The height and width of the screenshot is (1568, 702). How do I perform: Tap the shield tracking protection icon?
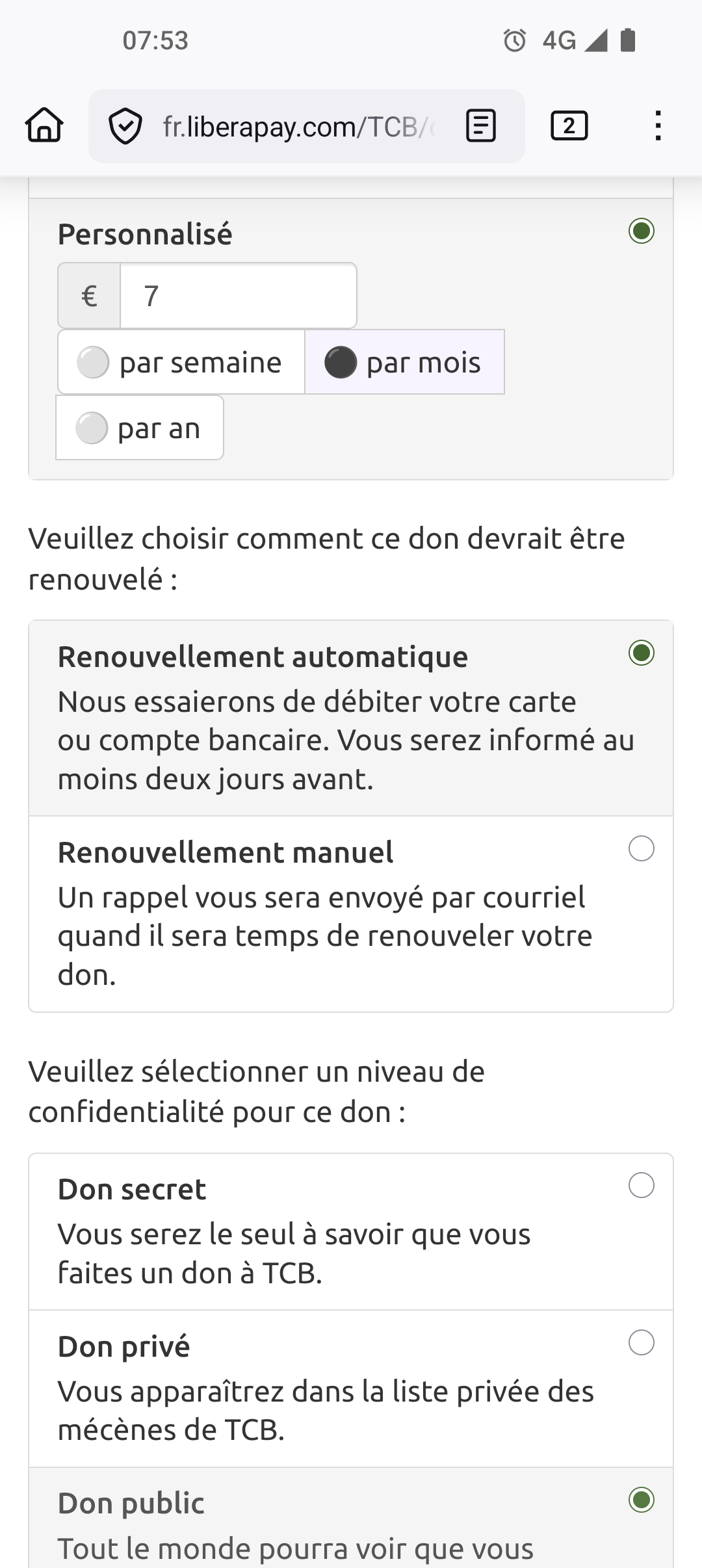coord(125,126)
